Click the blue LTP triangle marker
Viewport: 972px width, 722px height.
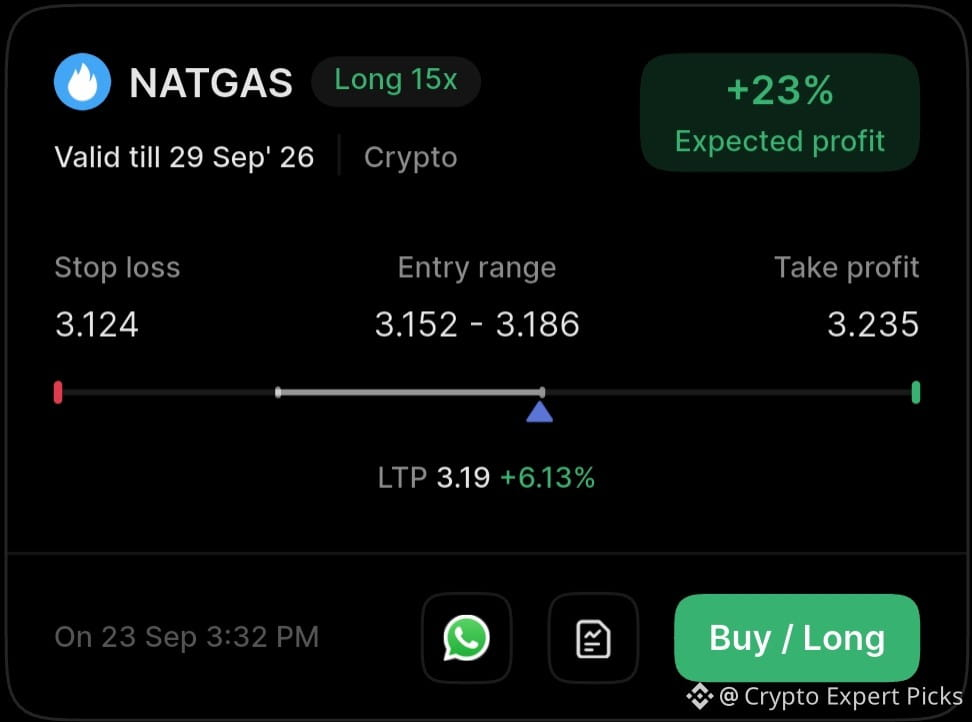click(539, 412)
